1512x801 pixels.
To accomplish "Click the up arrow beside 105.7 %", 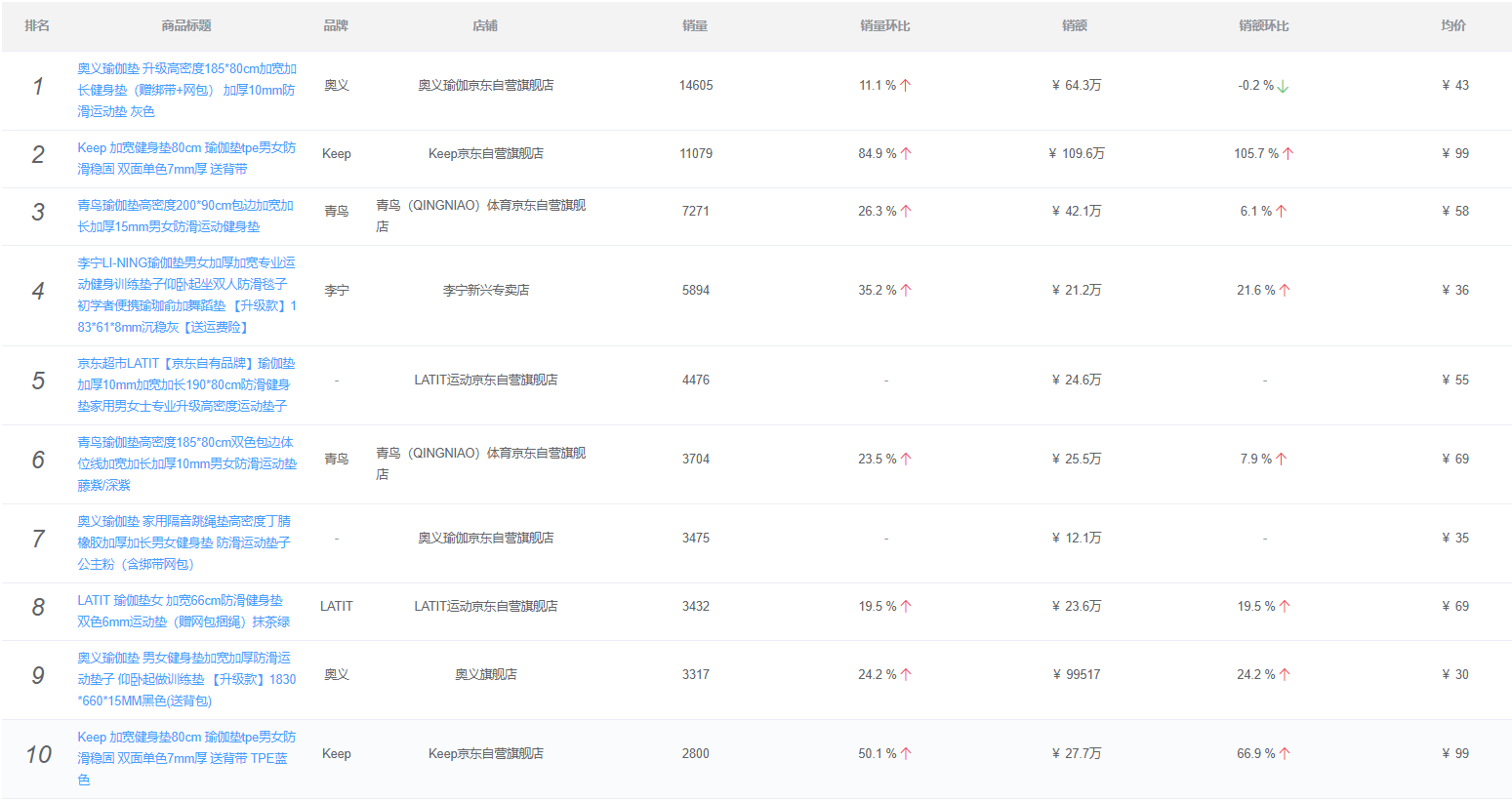I will click(x=1288, y=154).
